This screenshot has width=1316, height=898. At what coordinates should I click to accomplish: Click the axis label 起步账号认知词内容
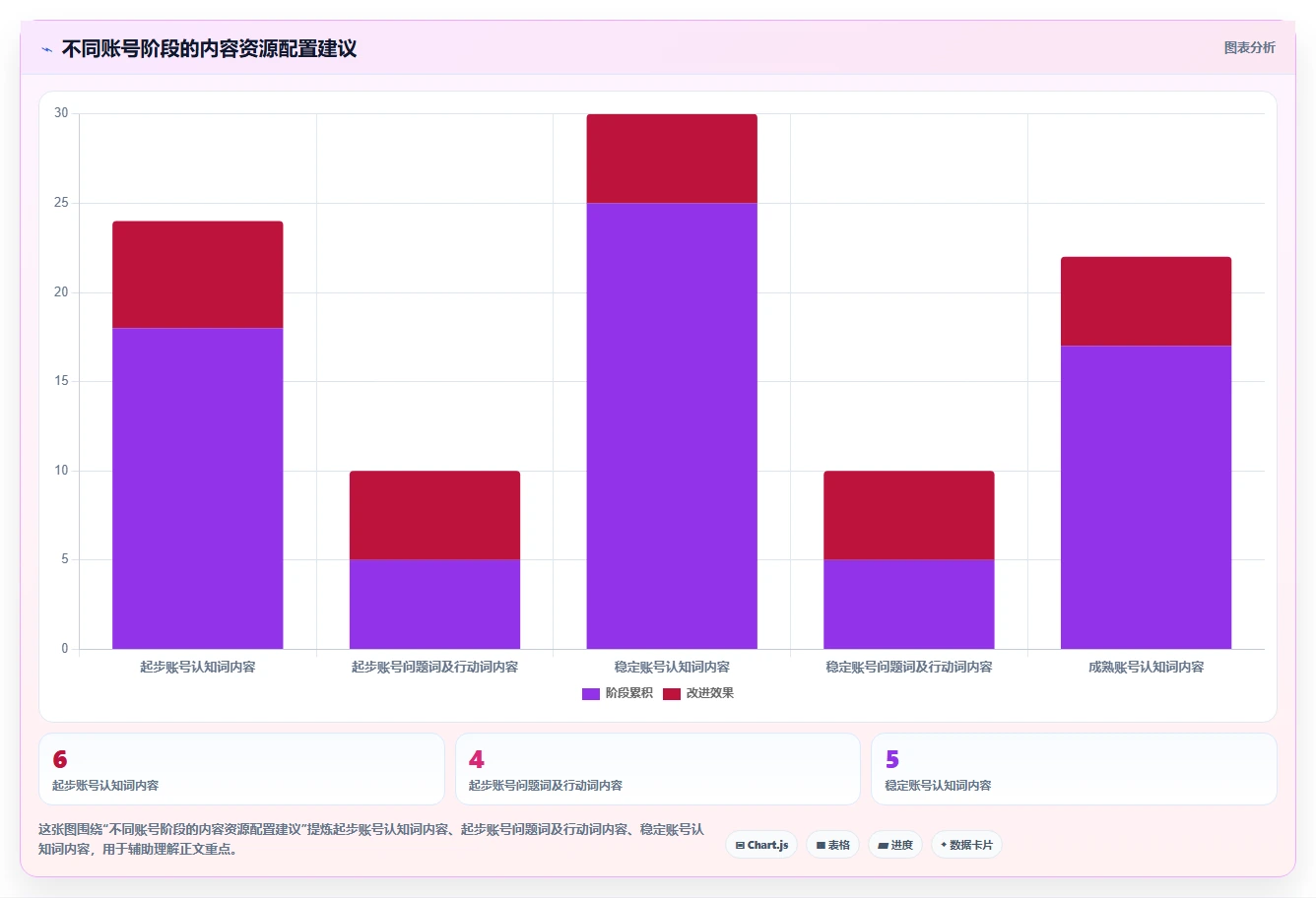click(198, 667)
